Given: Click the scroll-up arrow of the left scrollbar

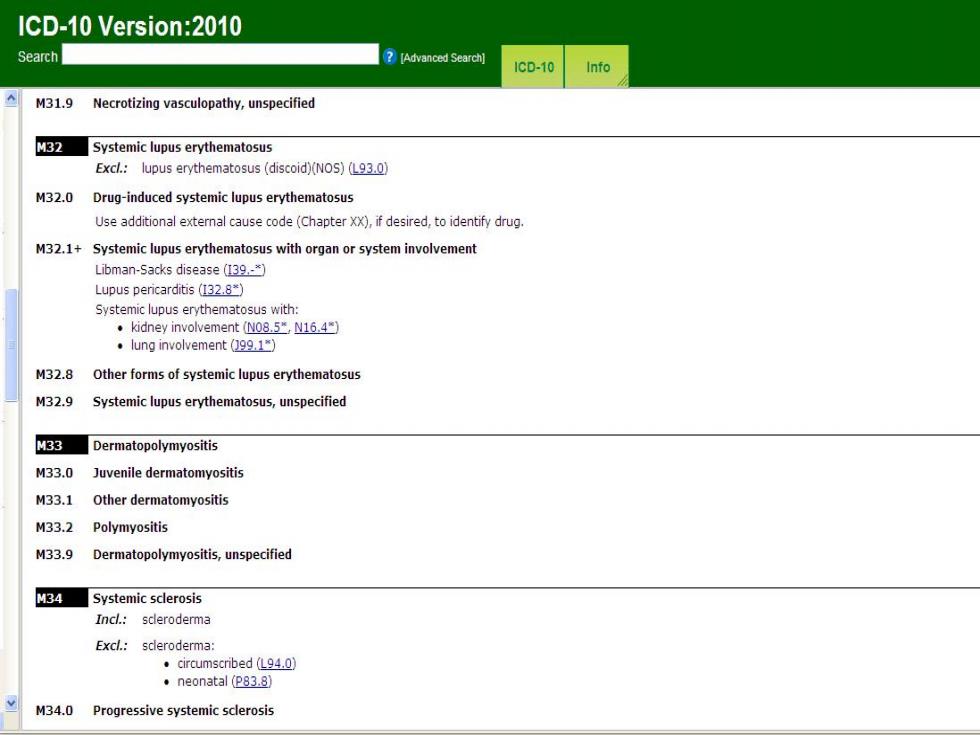Looking at the screenshot, I should tap(11, 98).
